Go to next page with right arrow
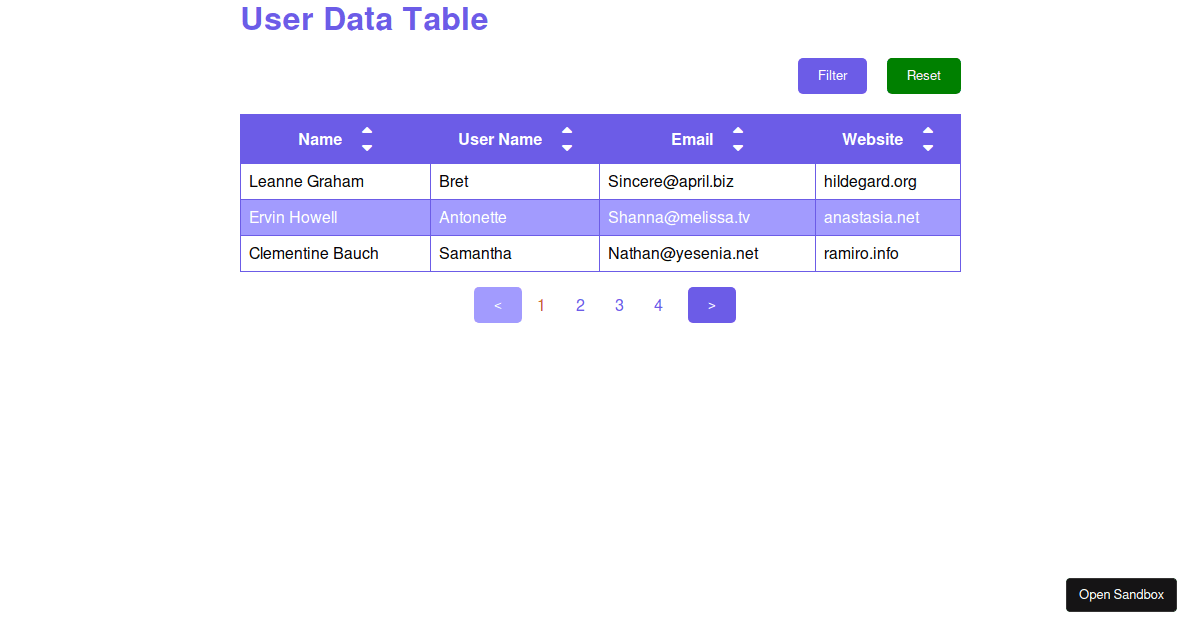1200x630 pixels. [x=711, y=304]
